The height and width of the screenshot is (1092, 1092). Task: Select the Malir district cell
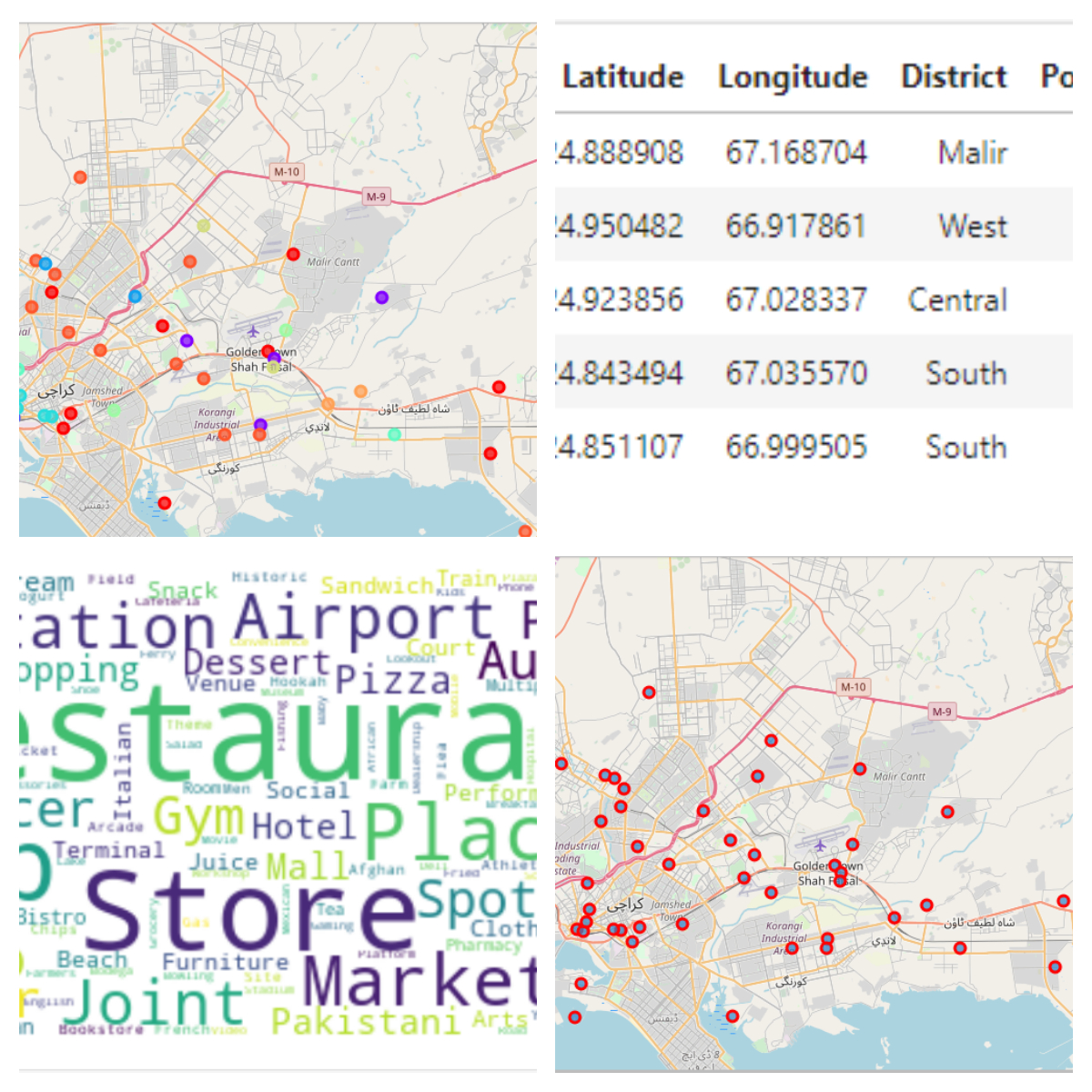[x=972, y=153]
